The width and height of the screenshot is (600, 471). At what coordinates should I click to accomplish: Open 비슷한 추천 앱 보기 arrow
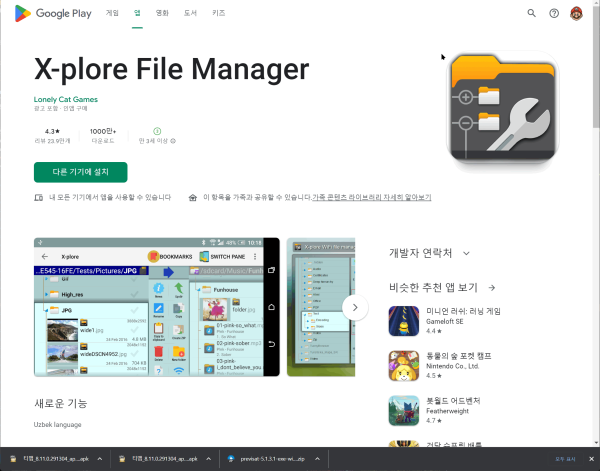[492, 288]
